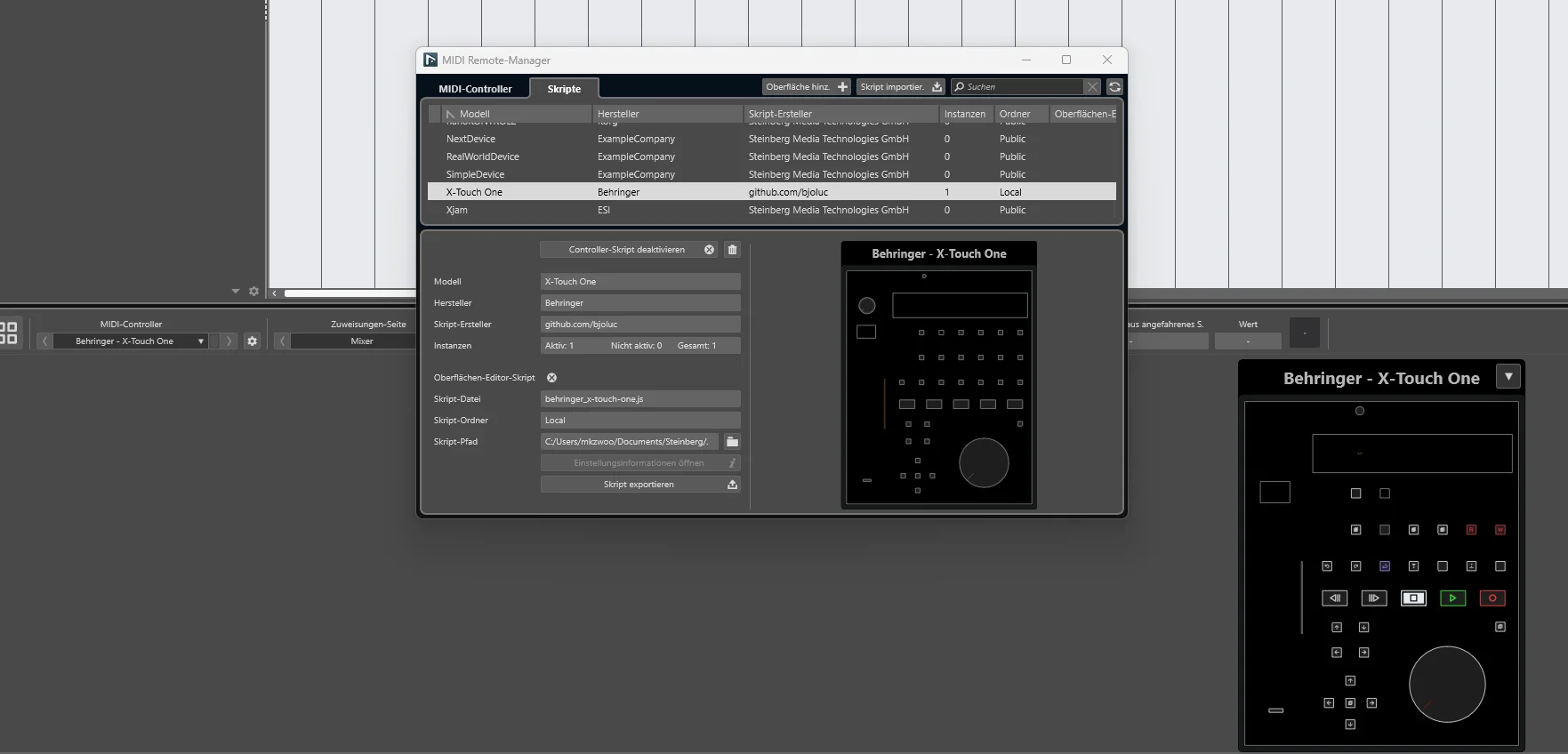Screen dimensions: 1568x754
Task: Click the red W automation button on the surface
Action: point(1500,530)
